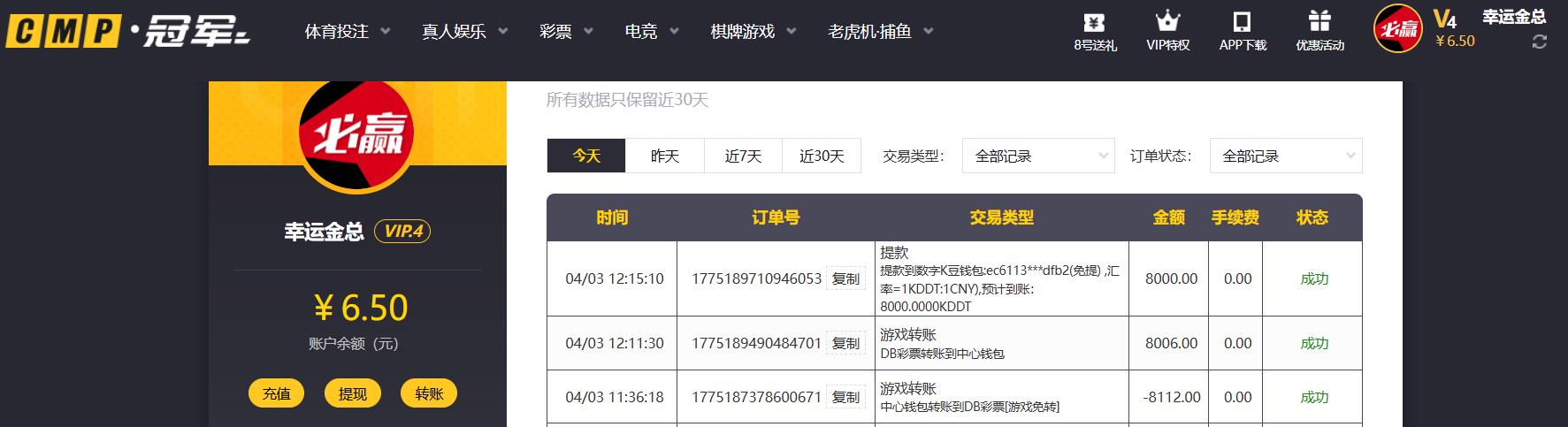Click the VIP.4 badge next to username
The width and height of the screenshot is (1568, 427).
click(x=402, y=232)
